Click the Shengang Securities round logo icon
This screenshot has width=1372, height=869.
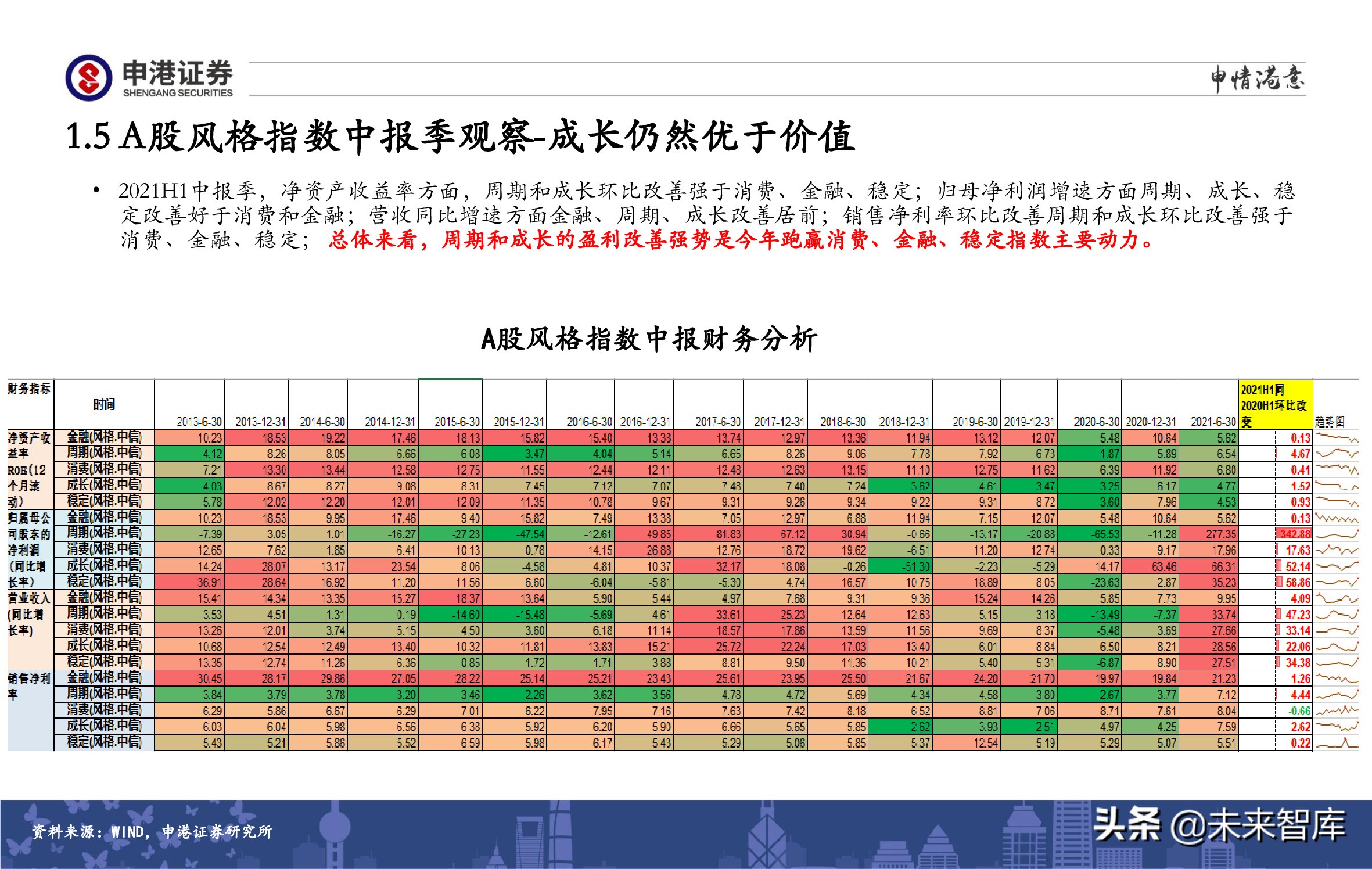coord(89,78)
